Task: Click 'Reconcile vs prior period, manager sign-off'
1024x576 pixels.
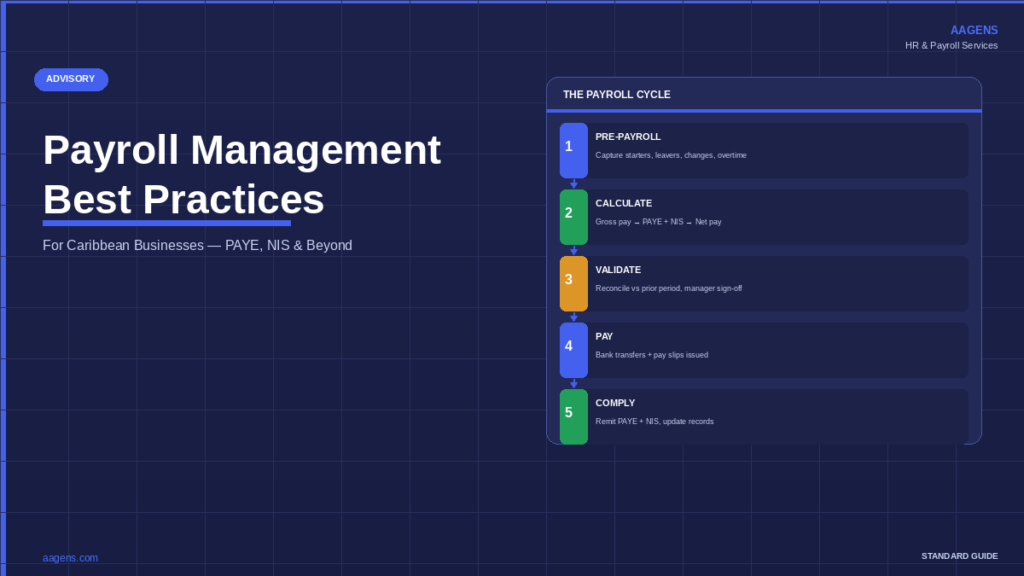Action: pyautogui.click(x=669, y=289)
